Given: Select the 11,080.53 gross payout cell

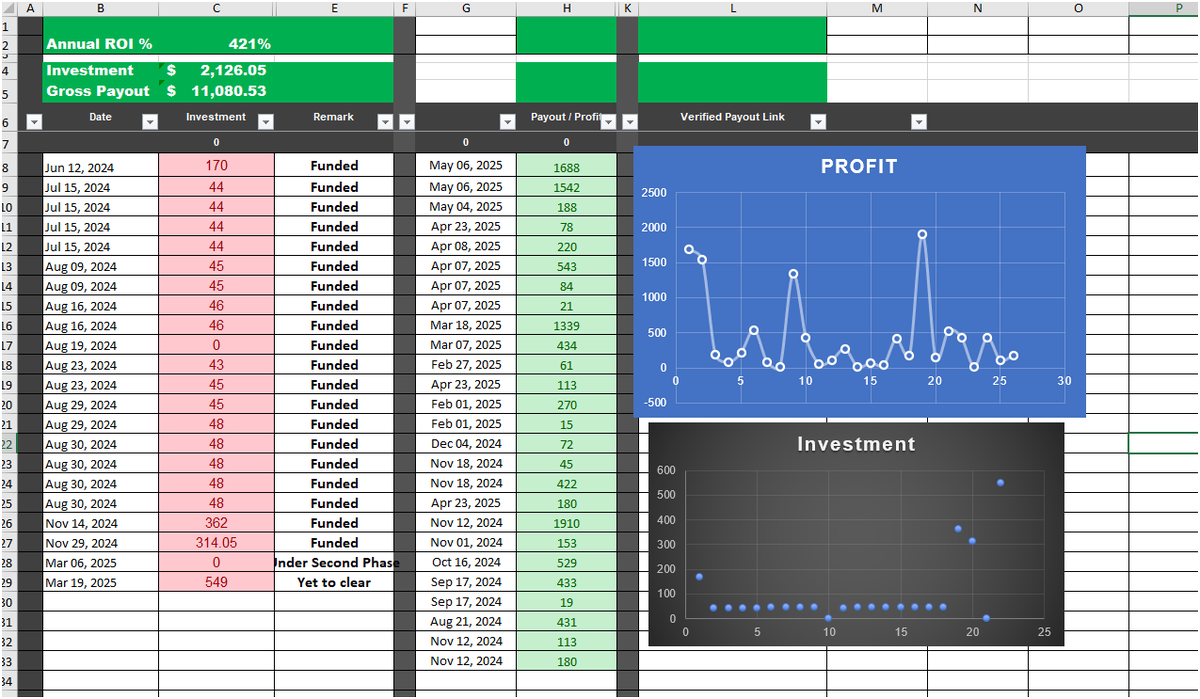Looking at the screenshot, I should pyautogui.click(x=216, y=91).
